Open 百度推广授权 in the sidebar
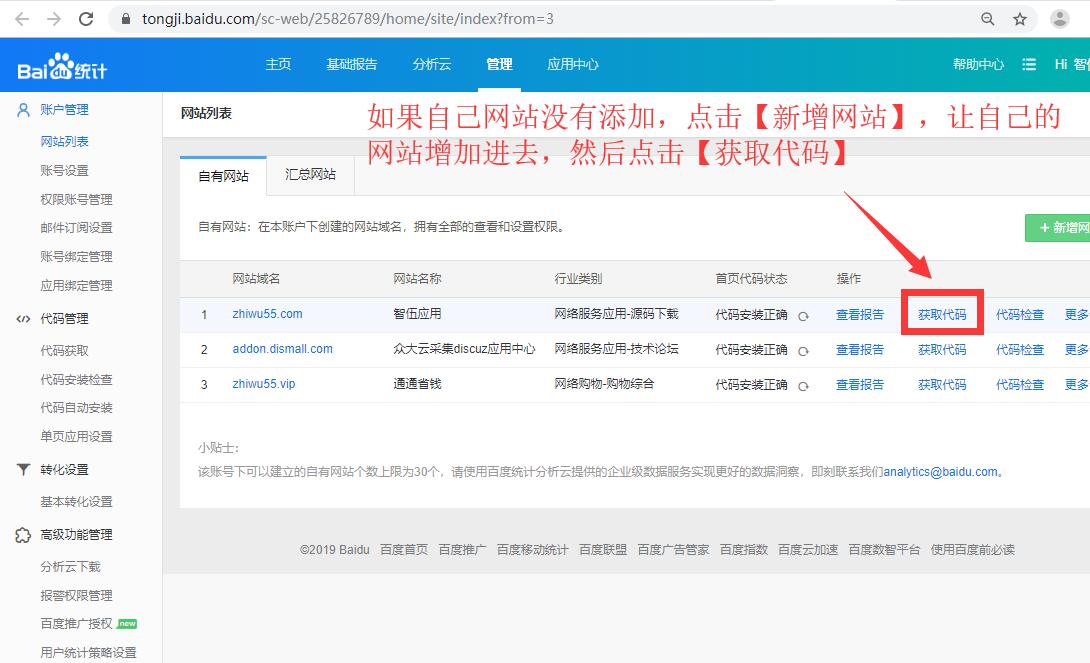Image resolution: width=1090 pixels, height=663 pixels. click(x=76, y=624)
